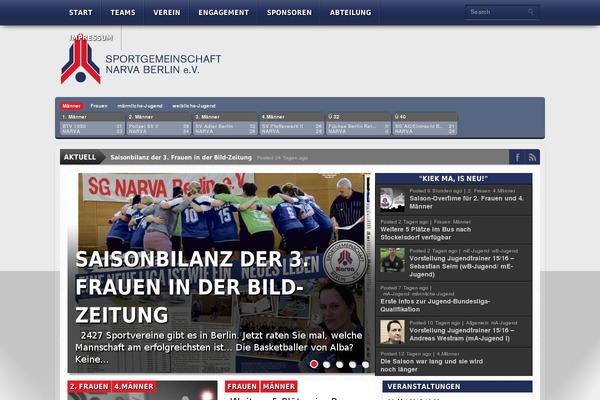Select the fifth slider dot
Image resolution: width=600 pixels, height=400 pixels.
click(x=365, y=364)
